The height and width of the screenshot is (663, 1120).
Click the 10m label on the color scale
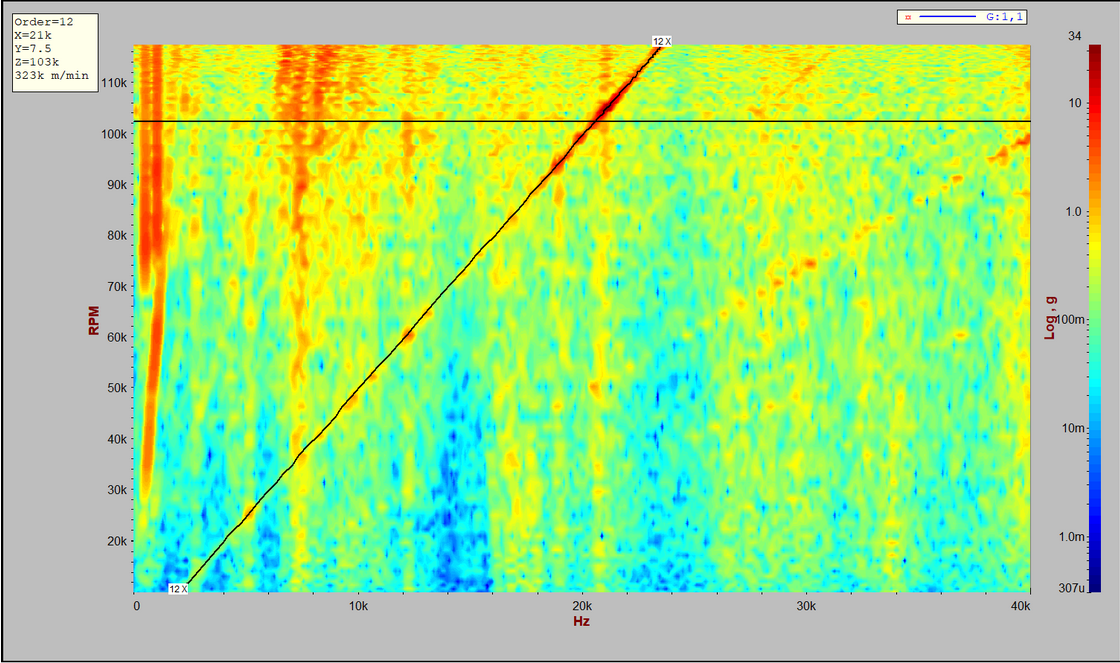1071,428
